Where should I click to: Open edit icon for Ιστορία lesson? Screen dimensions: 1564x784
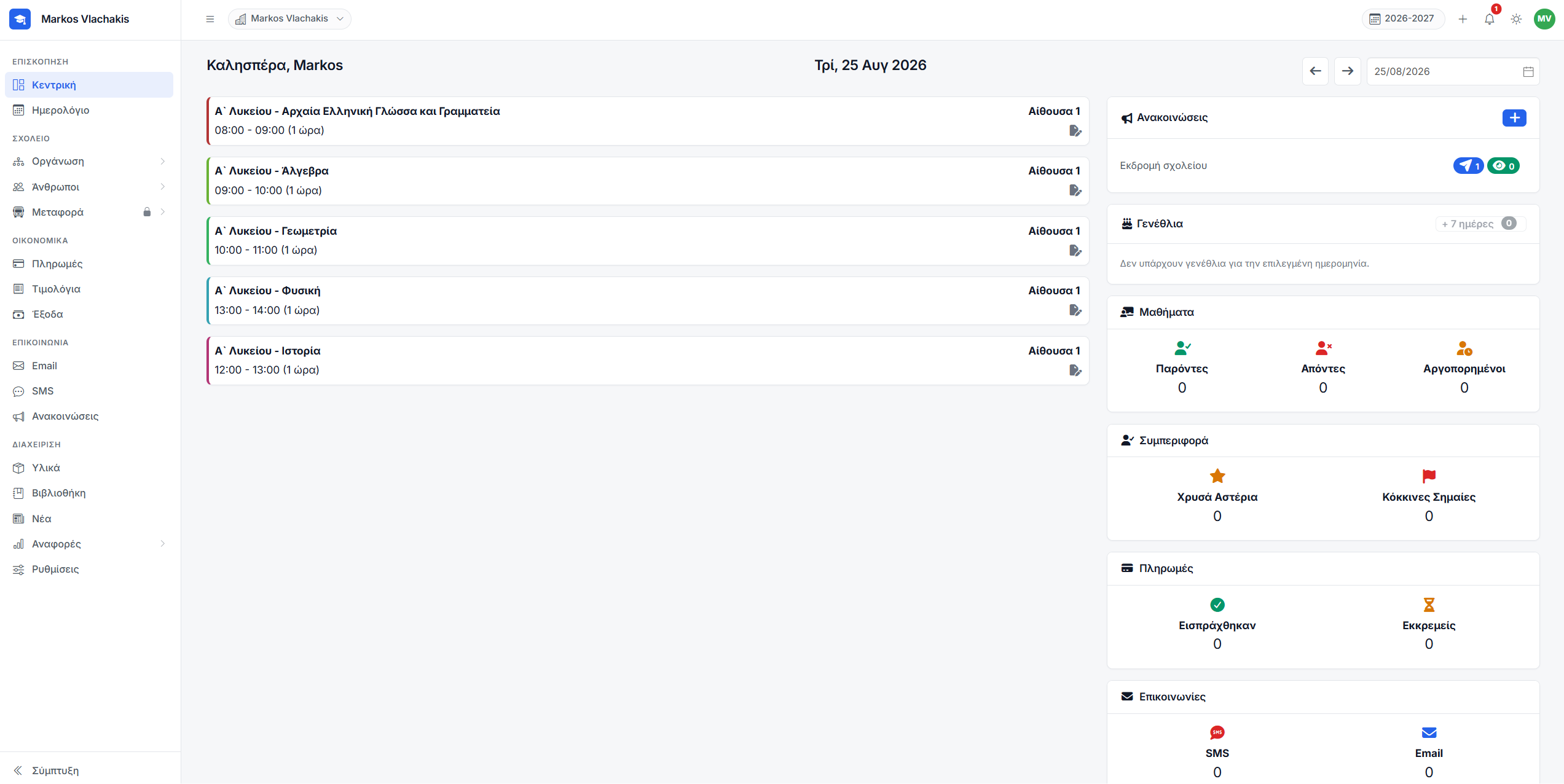pyautogui.click(x=1075, y=370)
